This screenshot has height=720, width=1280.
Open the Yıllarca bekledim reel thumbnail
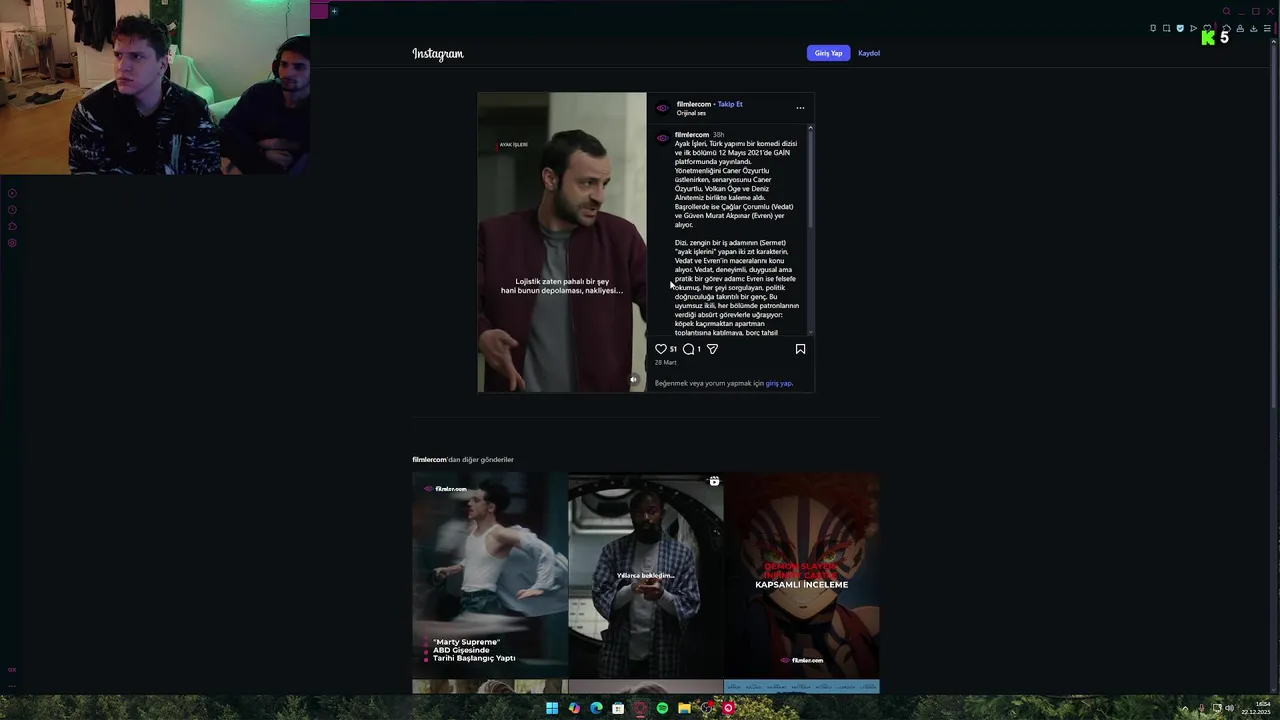coord(645,575)
